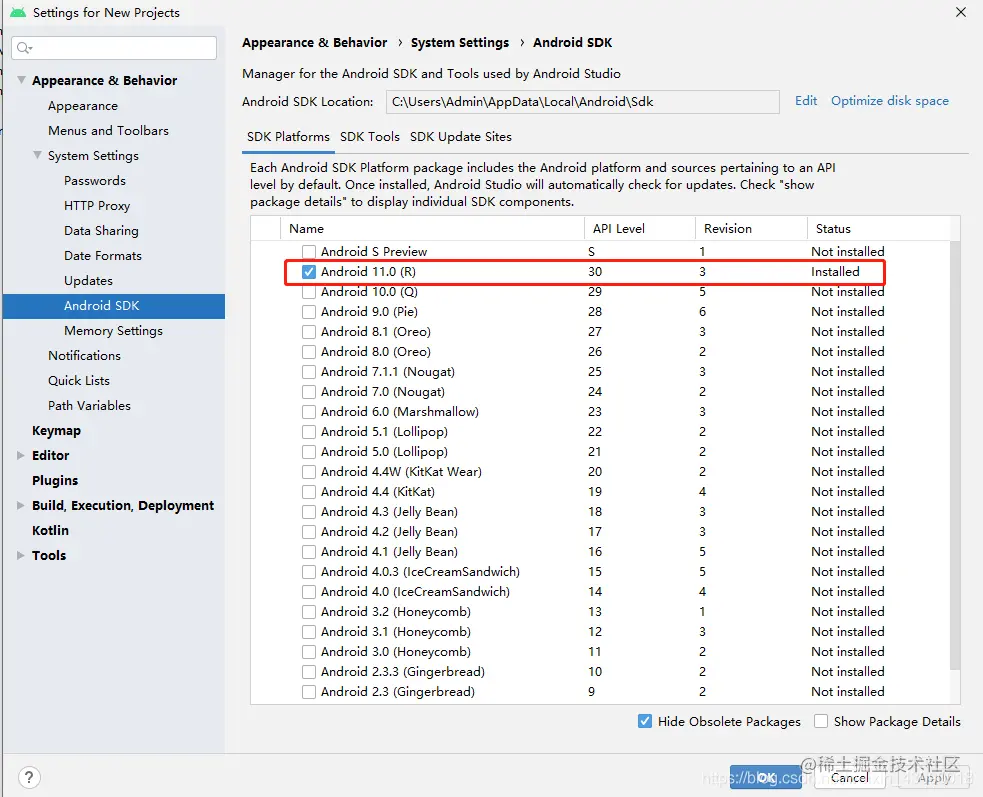Sort by the Status column header
This screenshot has width=983, height=797.
point(878,229)
